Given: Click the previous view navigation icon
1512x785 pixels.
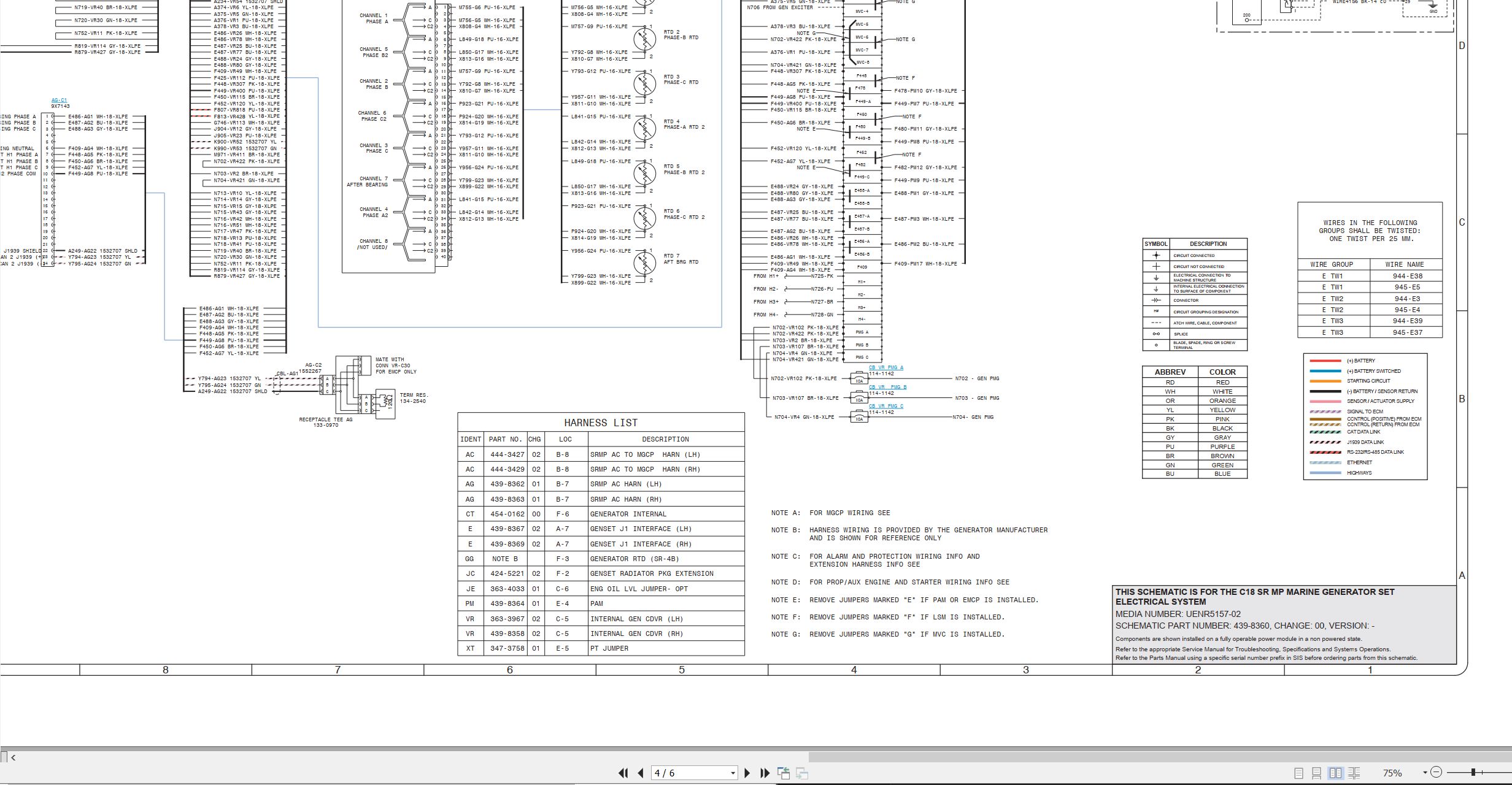Looking at the screenshot, I should point(784,773).
